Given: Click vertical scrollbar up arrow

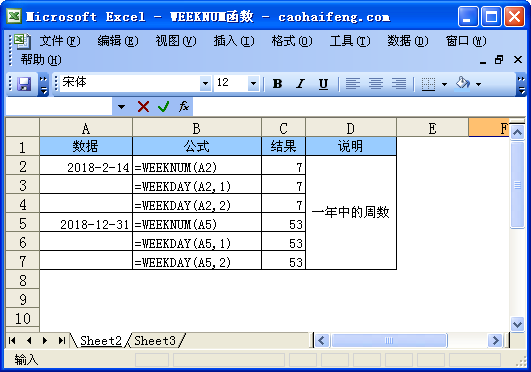Looking at the screenshot, I should pos(517,132).
